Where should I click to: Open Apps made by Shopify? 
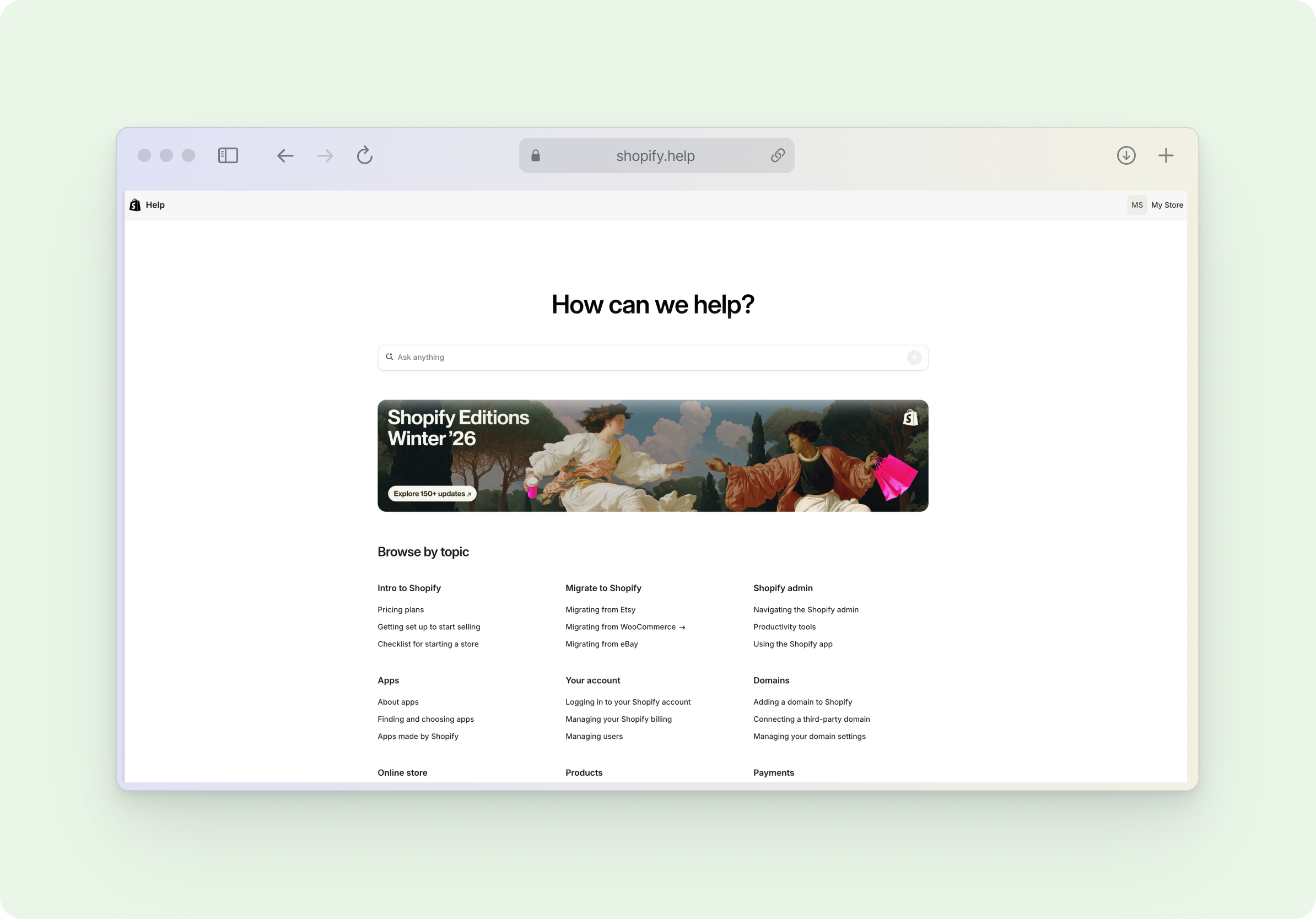pos(418,736)
